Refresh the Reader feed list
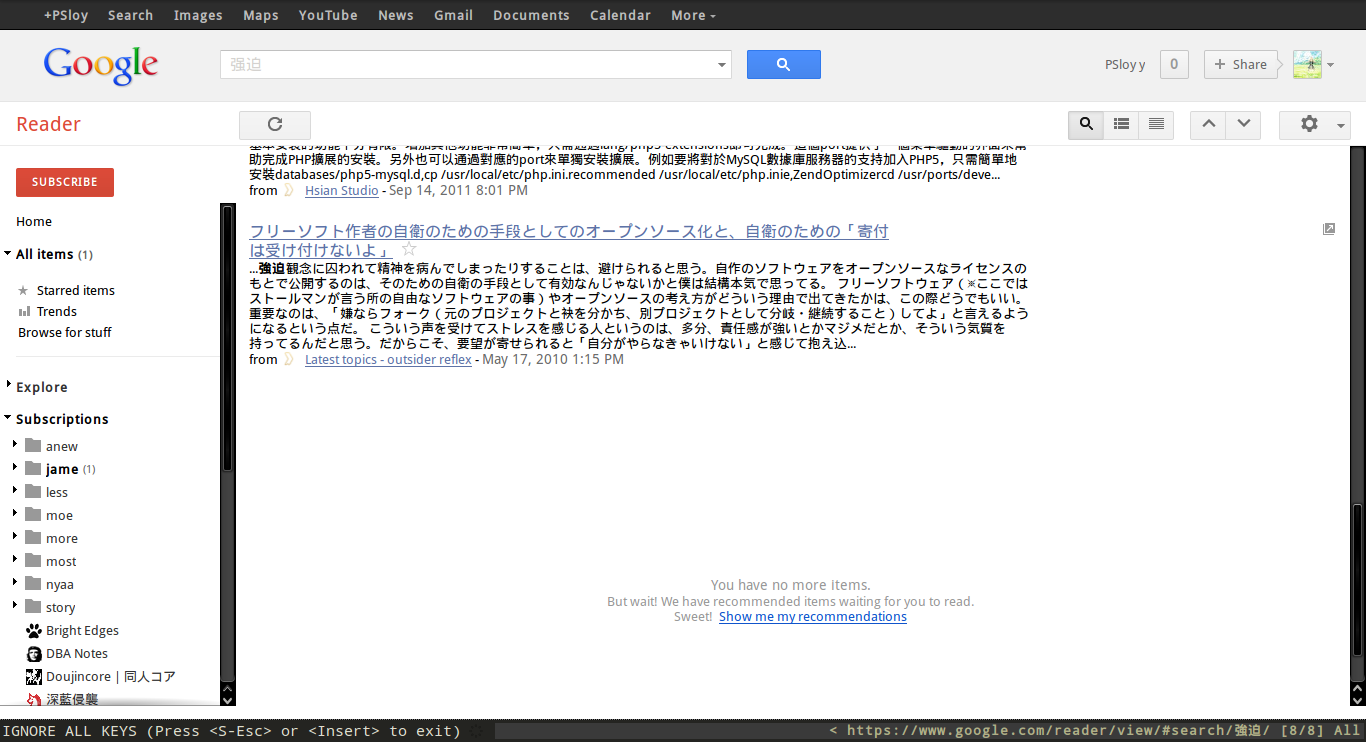This screenshot has width=1366, height=742. 275,125
